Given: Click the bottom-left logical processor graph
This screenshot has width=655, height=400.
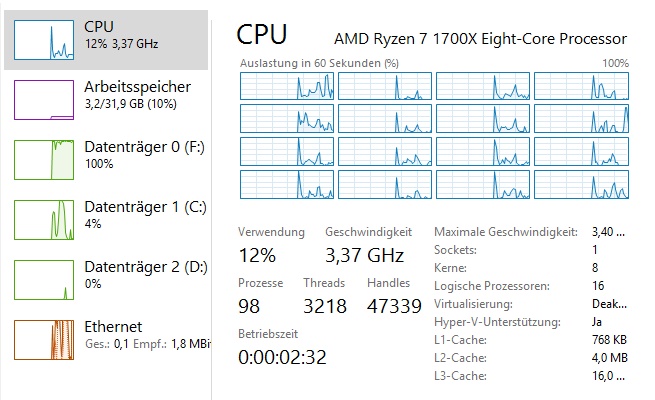Looking at the screenshot, I should pyautogui.click(x=287, y=185).
